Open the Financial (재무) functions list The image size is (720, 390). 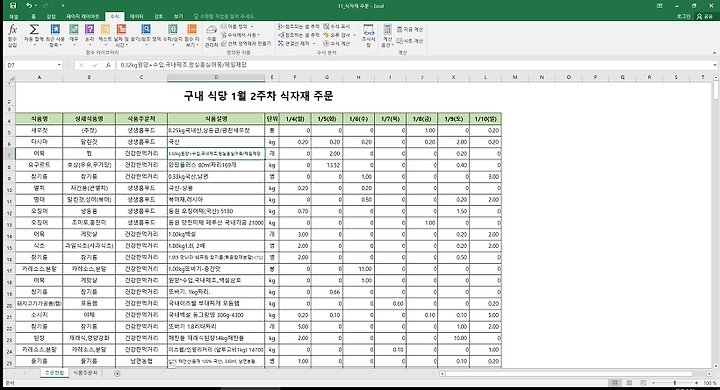(x=74, y=36)
